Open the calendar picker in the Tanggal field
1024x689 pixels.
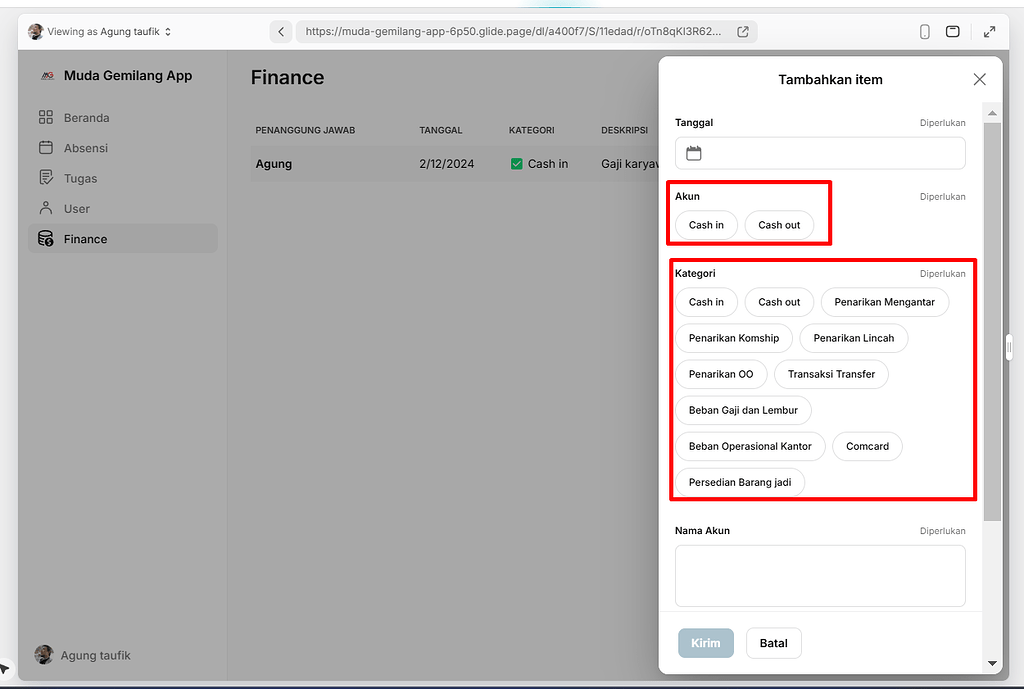click(694, 152)
